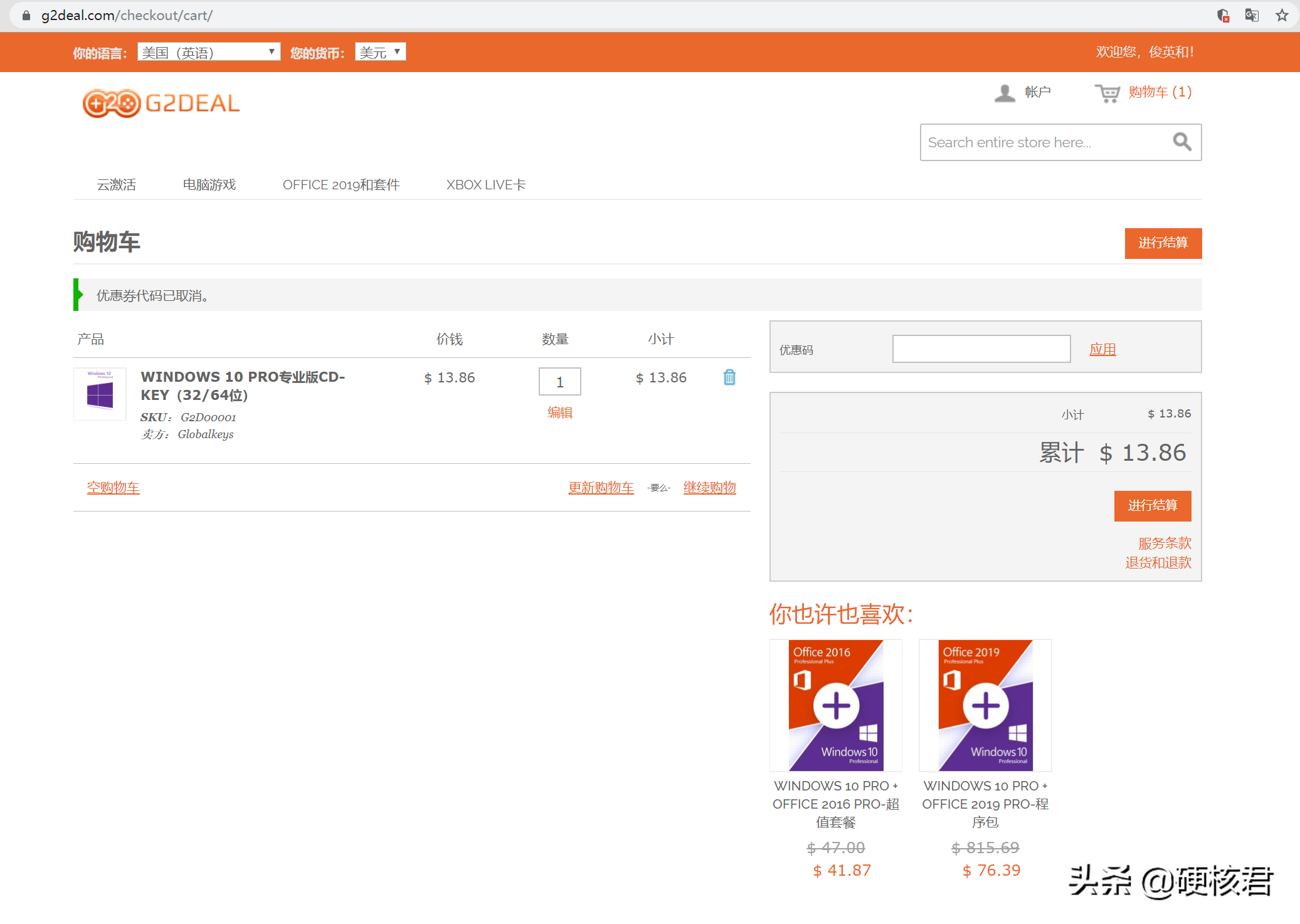Open the 服务条款 link
Screen dimensions: 1300x924
(x=1165, y=543)
